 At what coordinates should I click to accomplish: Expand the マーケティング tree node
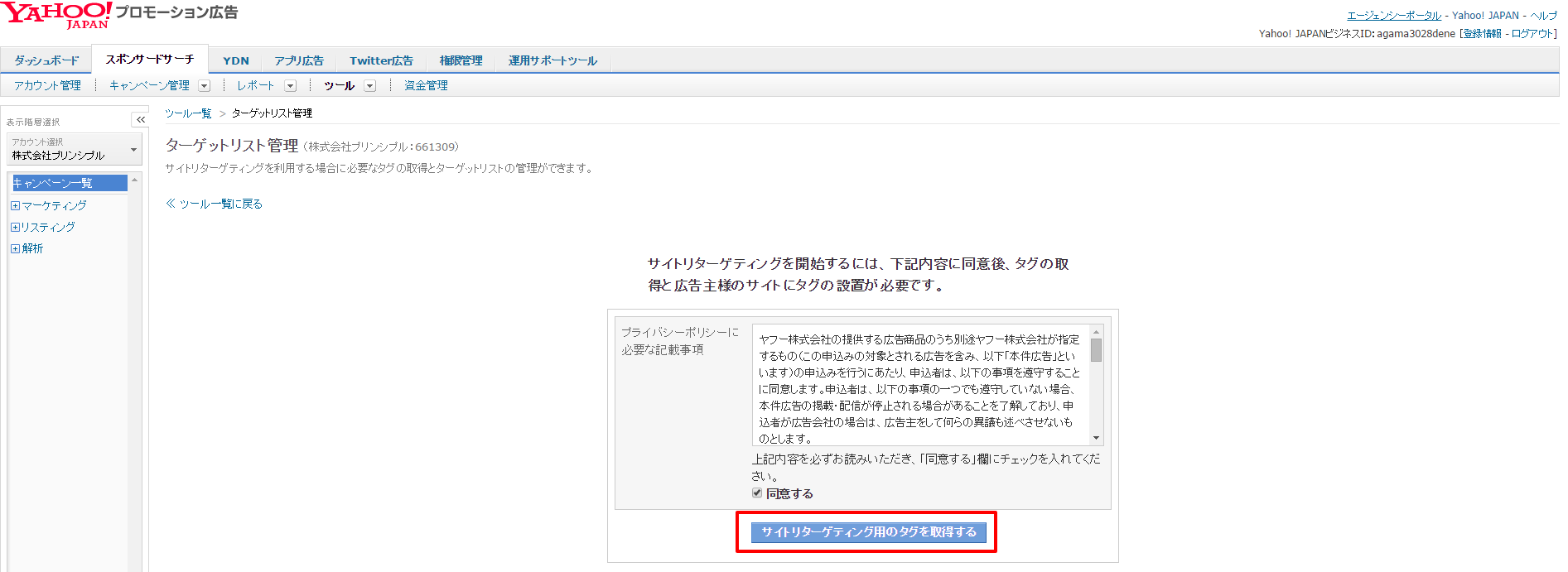[15, 206]
